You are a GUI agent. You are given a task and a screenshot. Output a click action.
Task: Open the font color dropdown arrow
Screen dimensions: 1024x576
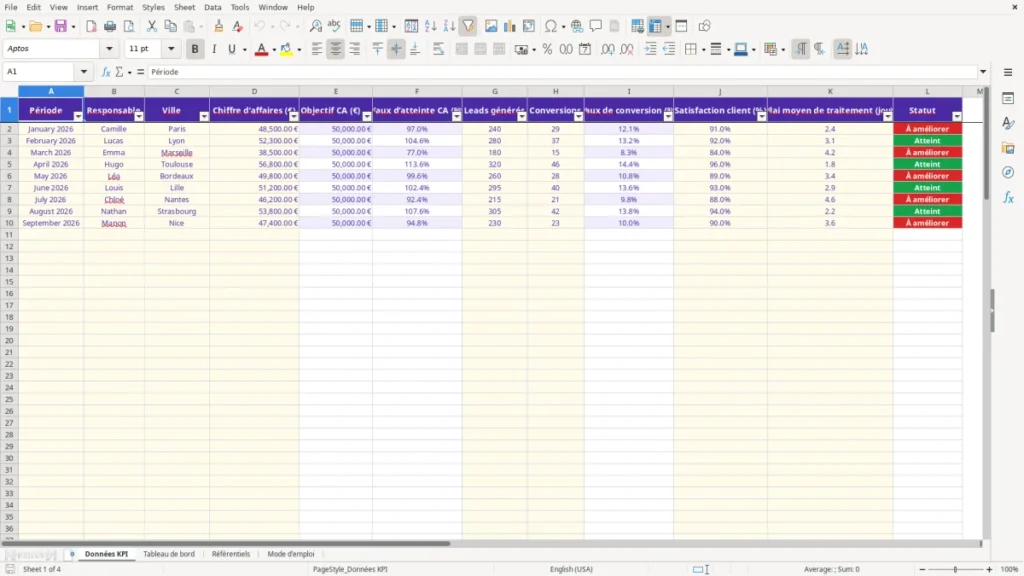tap(274, 50)
